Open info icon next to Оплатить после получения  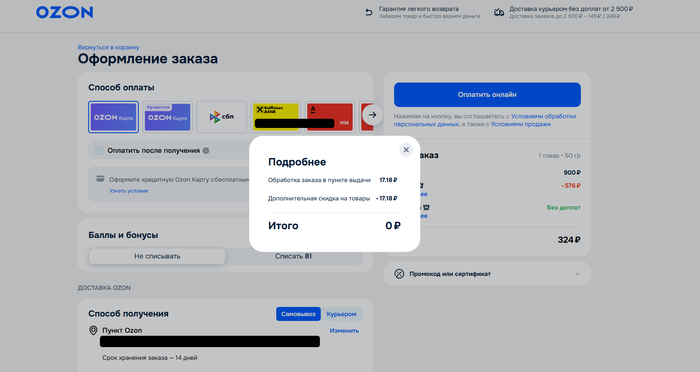(x=206, y=150)
